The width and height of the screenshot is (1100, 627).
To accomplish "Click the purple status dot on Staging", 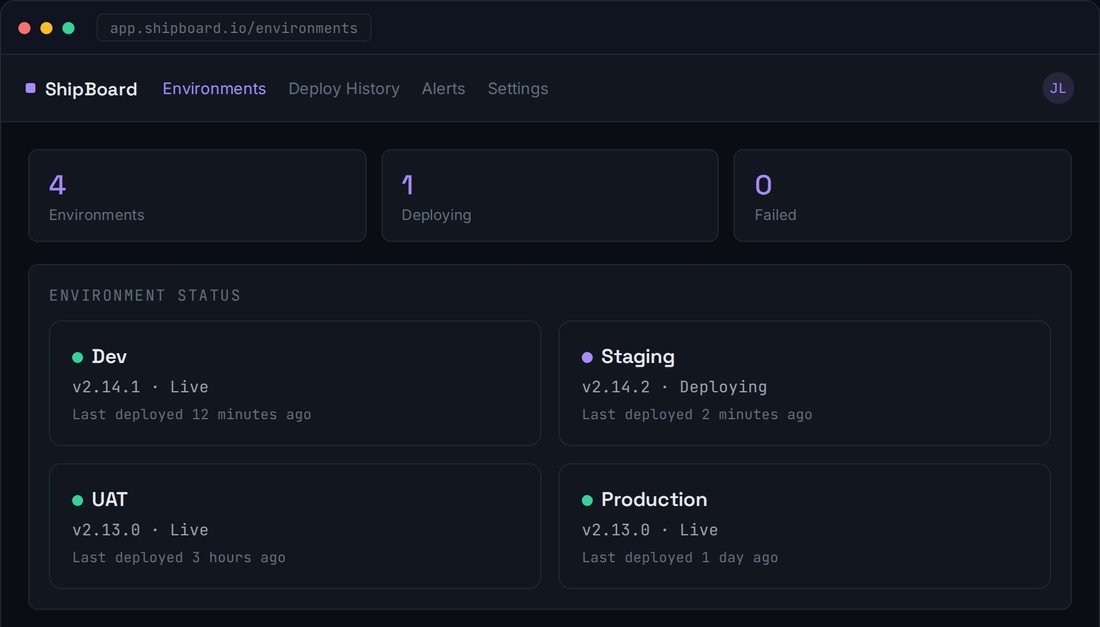I will point(587,358).
